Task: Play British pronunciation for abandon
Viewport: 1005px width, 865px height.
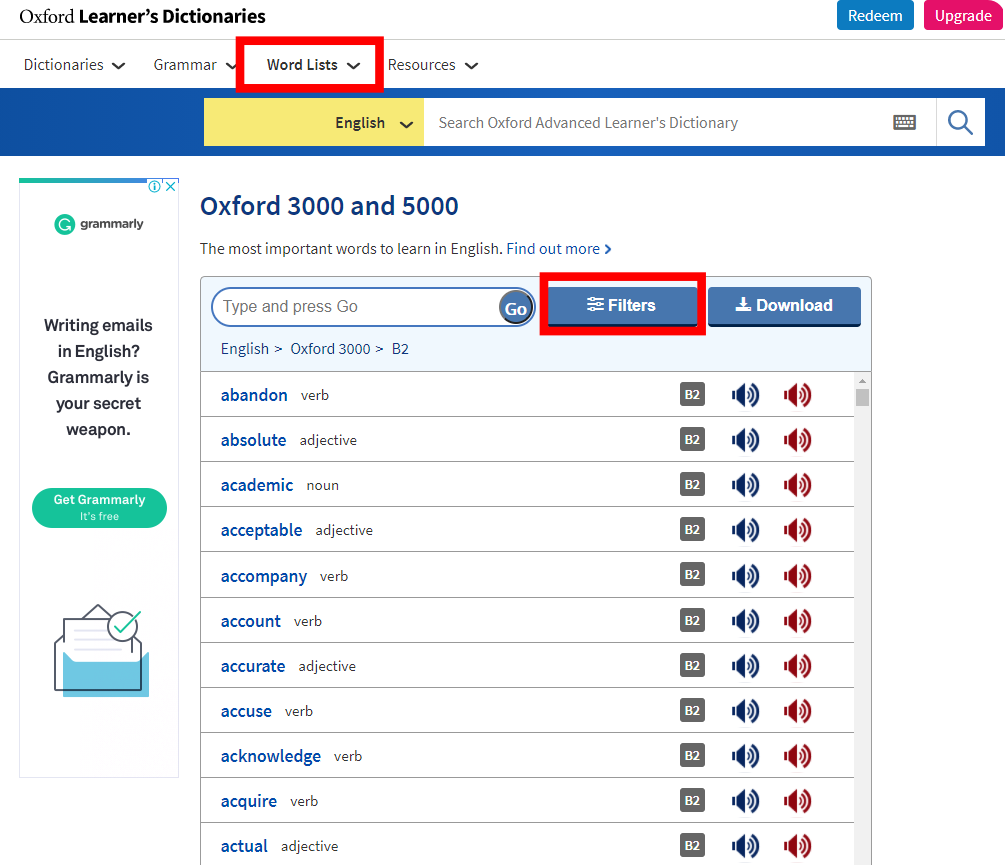Action: tap(745, 395)
